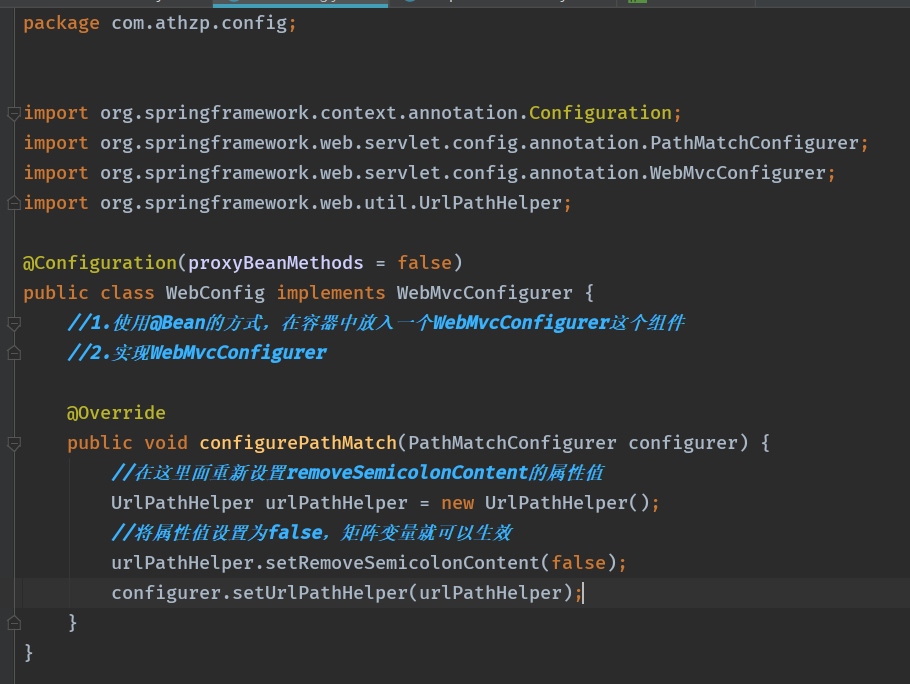
Task: Click configurePathMatch method name
Action: (298, 443)
